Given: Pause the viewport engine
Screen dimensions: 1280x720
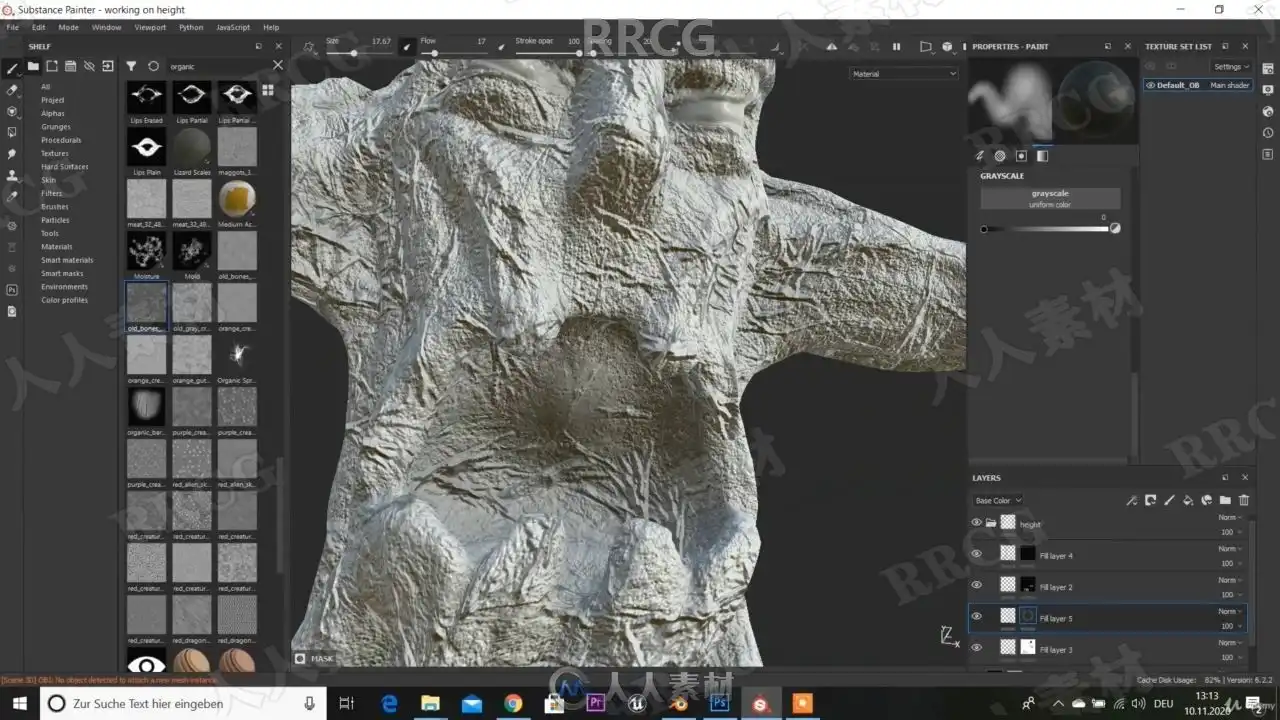Looking at the screenshot, I should 896,47.
